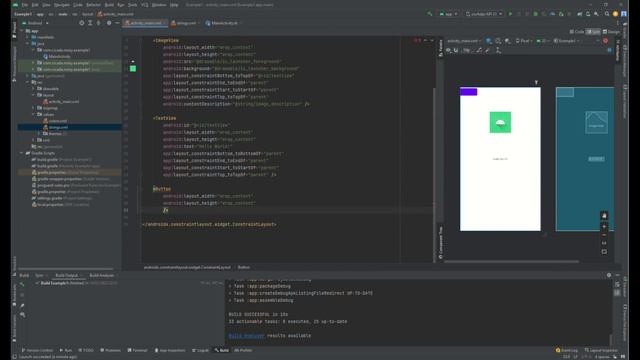Select strings.xml in the project tree
Viewport: 640px width, 360px height.
(x=58, y=127)
